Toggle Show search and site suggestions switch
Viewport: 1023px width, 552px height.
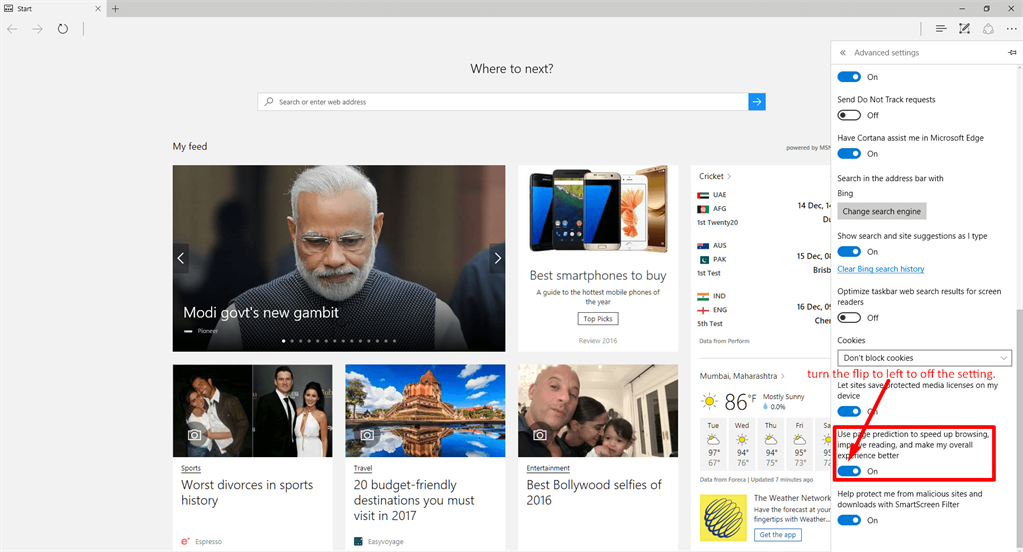849,252
